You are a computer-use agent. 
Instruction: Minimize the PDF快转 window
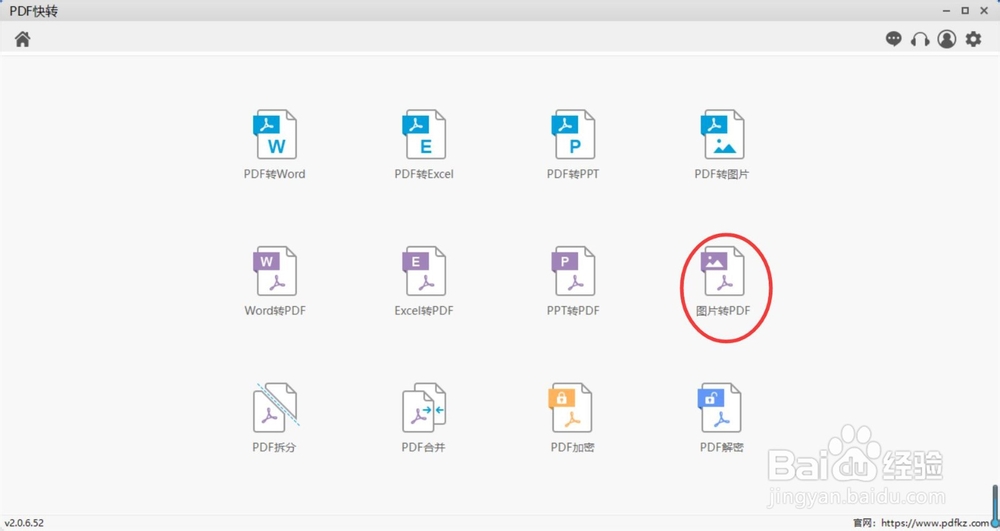[947, 11]
